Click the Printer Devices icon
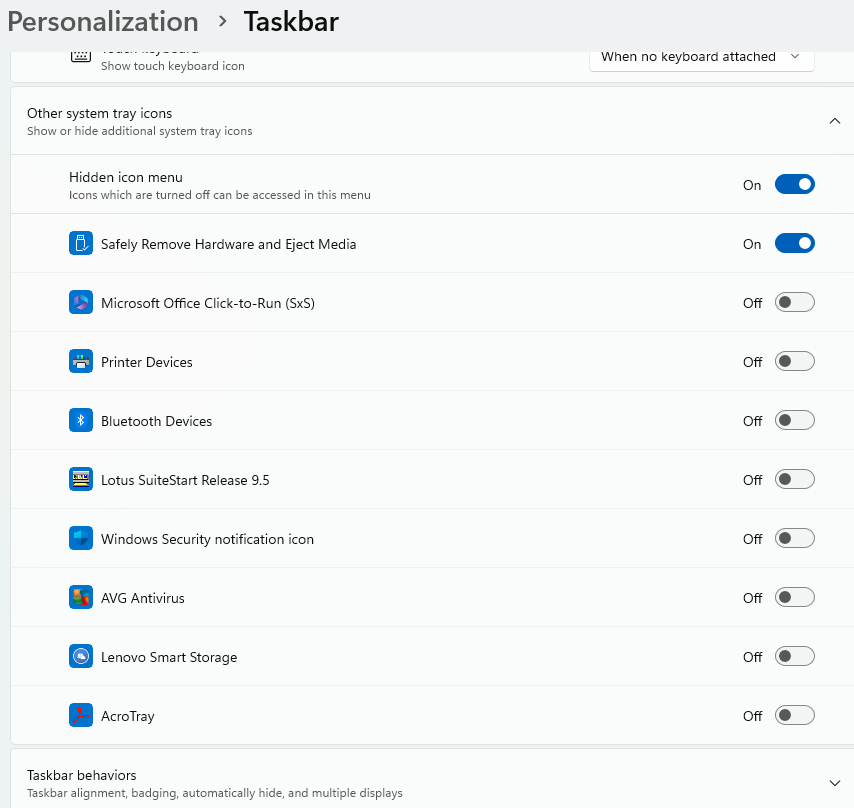854x808 pixels. (81, 362)
